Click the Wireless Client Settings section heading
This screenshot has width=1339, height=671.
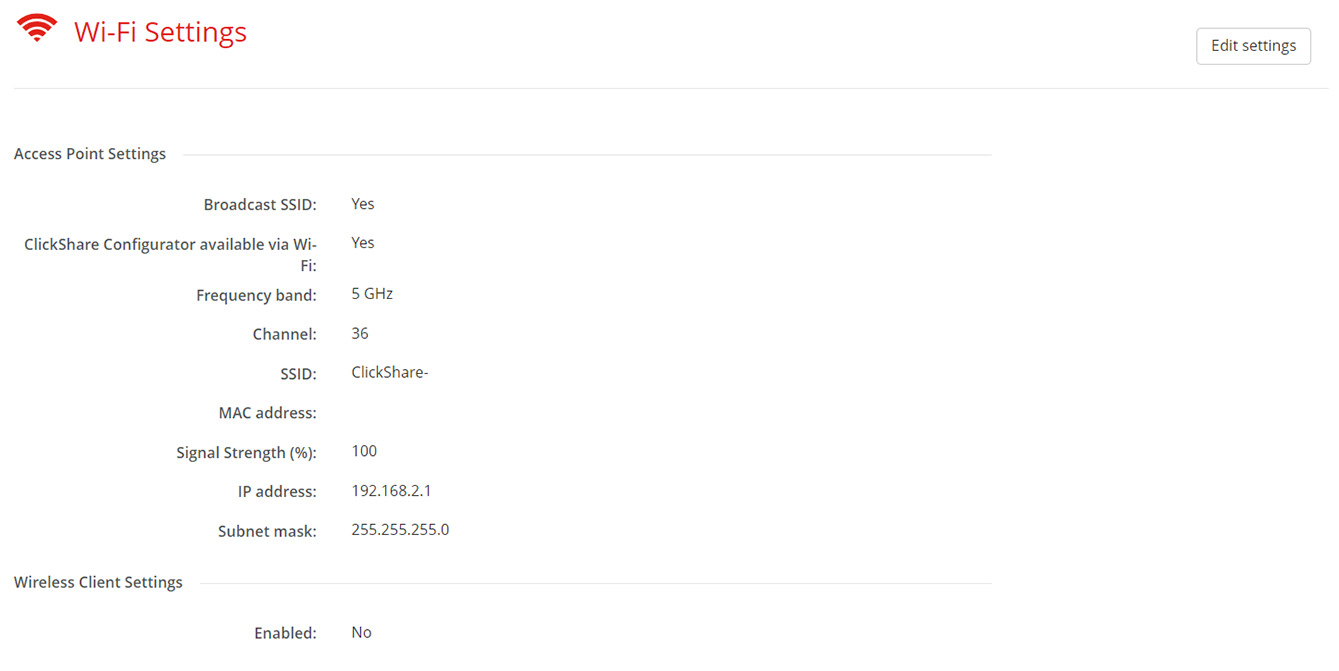[98, 582]
